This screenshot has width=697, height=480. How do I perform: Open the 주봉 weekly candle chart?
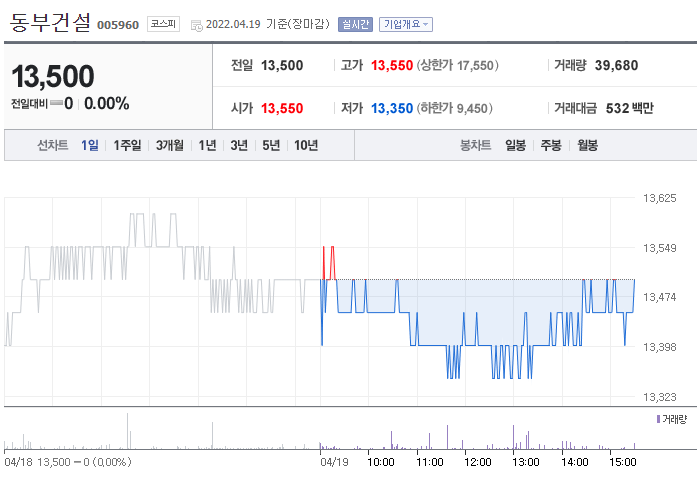point(551,145)
